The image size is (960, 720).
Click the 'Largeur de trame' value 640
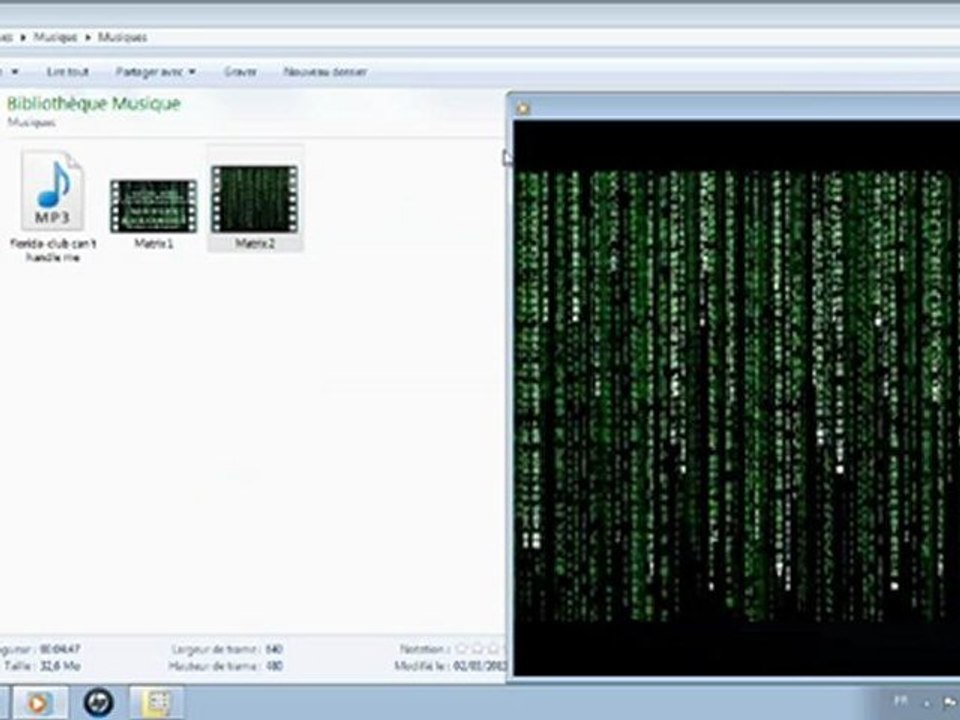274,649
